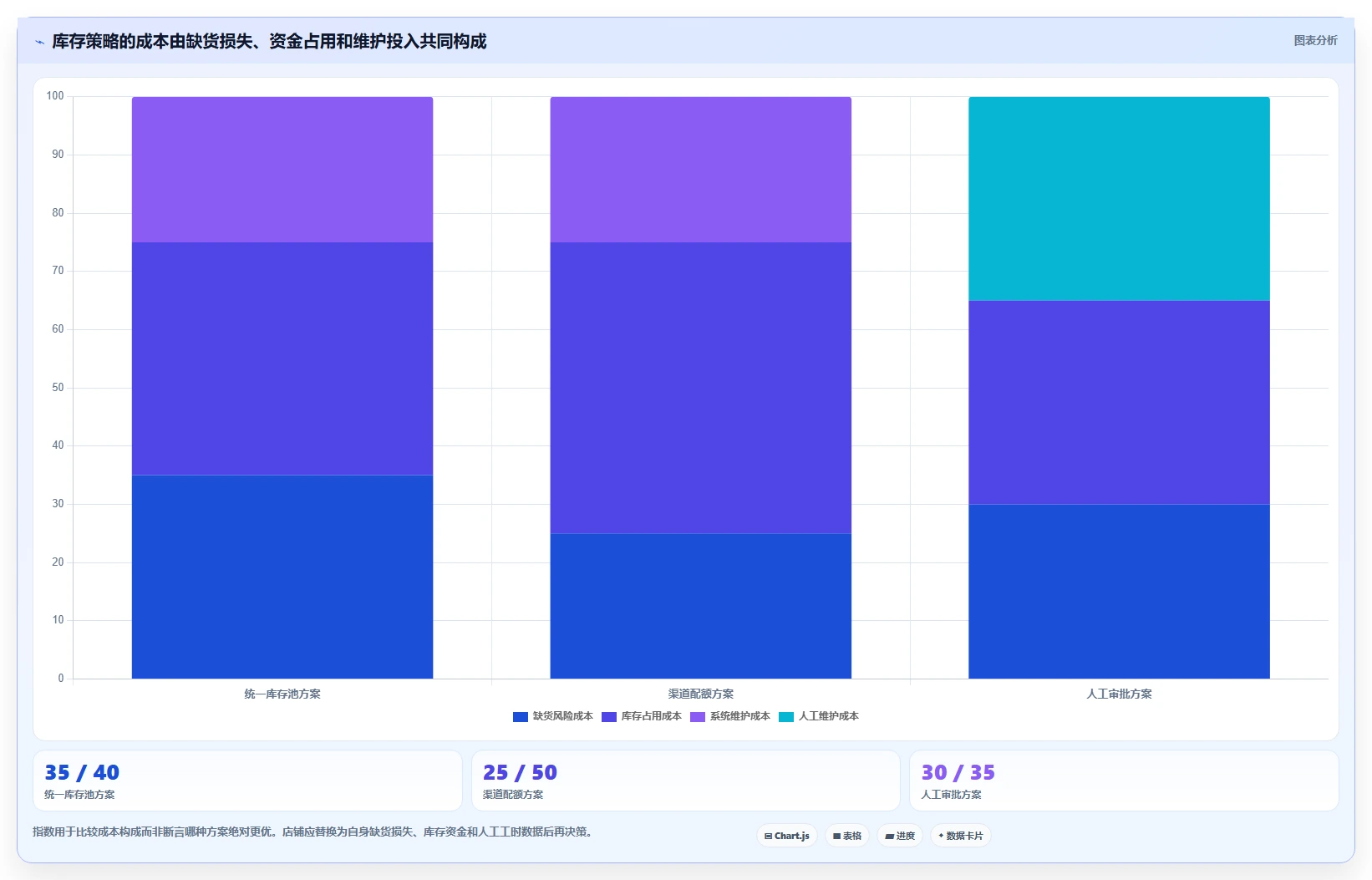
Task: Click the x-axis label 人工审批方案
Action: 1119,694
